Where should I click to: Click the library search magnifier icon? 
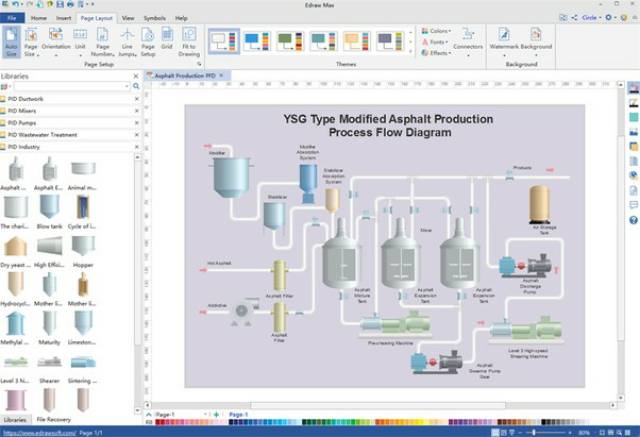pos(136,86)
